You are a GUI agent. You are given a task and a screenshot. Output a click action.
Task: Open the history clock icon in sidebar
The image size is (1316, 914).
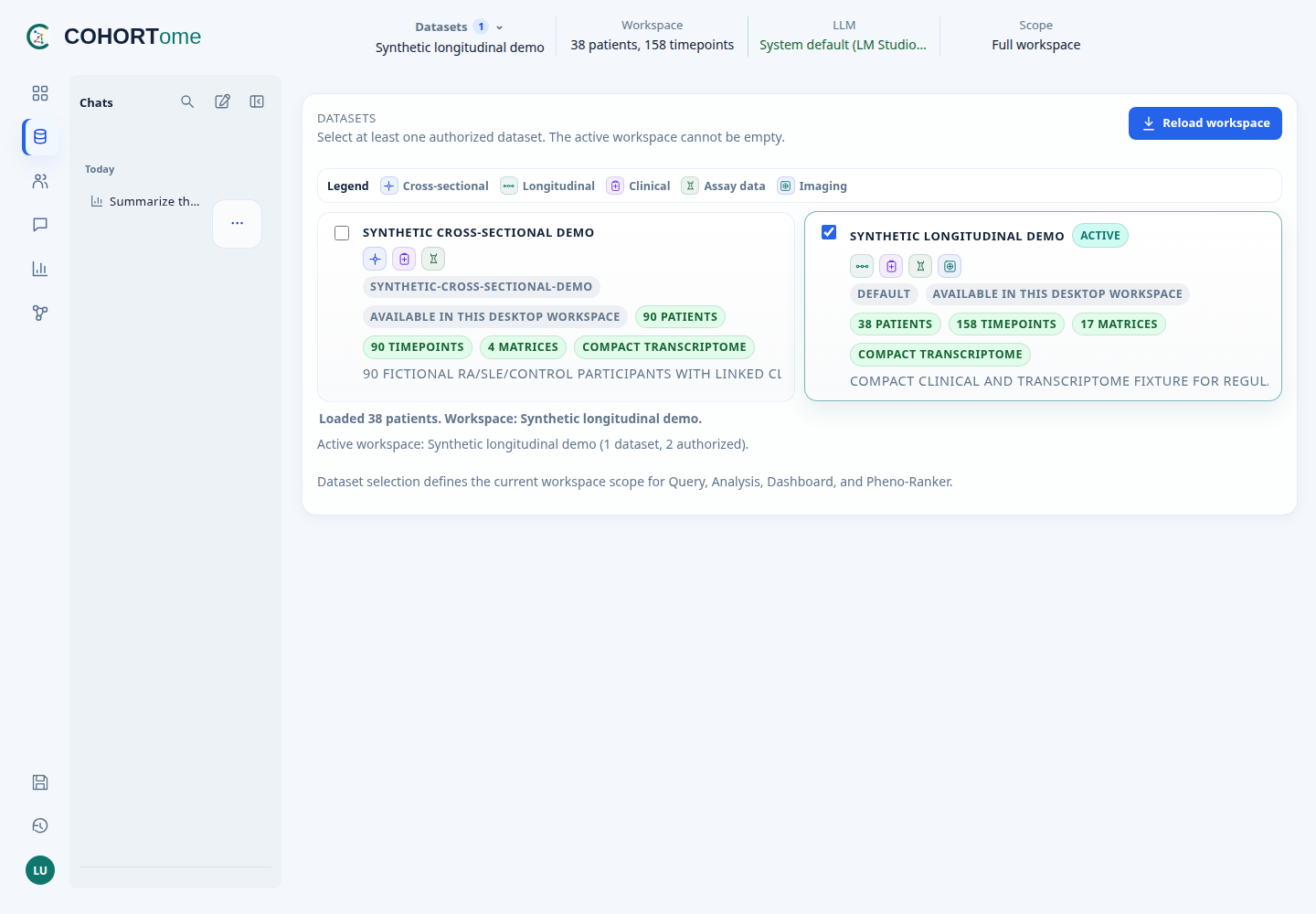pyautogui.click(x=40, y=826)
